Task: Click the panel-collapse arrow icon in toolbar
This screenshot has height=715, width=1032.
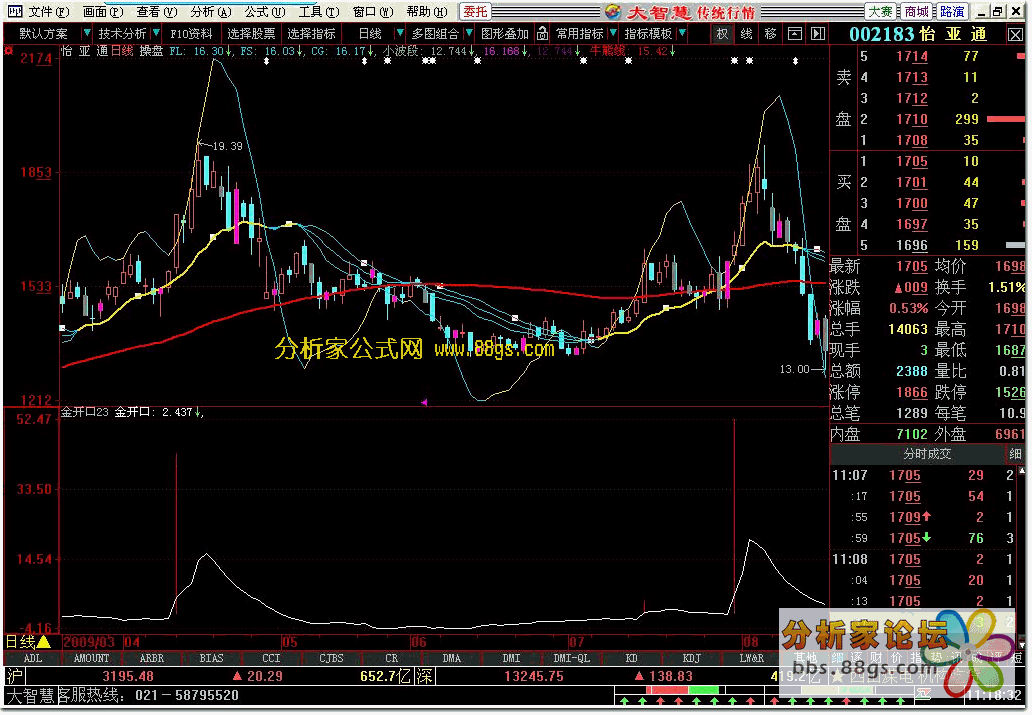Action: pos(818,34)
